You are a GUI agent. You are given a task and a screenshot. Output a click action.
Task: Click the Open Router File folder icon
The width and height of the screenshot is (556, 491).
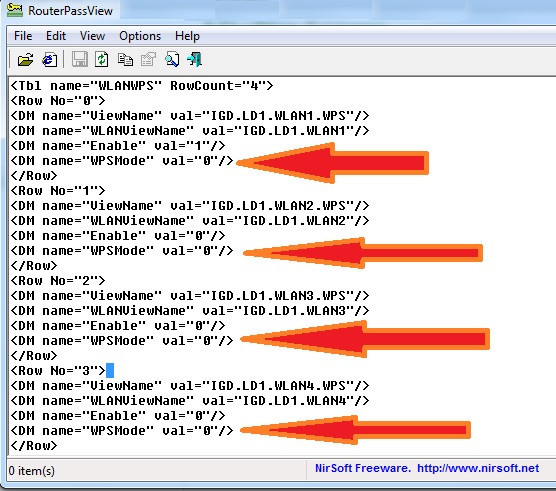pyautogui.click(x=26, y=60)
